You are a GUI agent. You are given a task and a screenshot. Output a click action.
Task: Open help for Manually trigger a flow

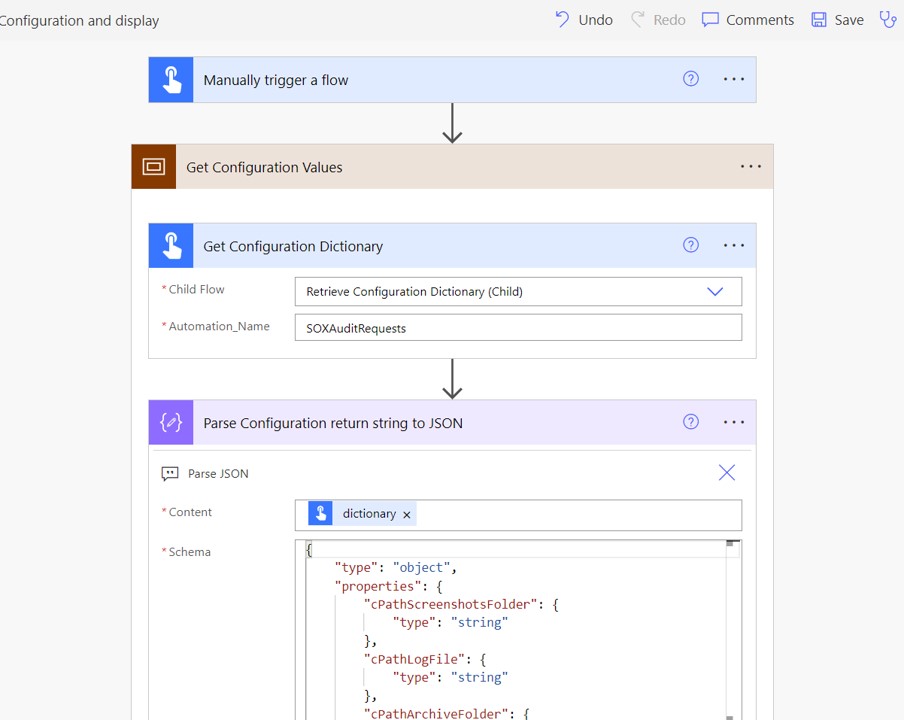[x=691, y=79]
